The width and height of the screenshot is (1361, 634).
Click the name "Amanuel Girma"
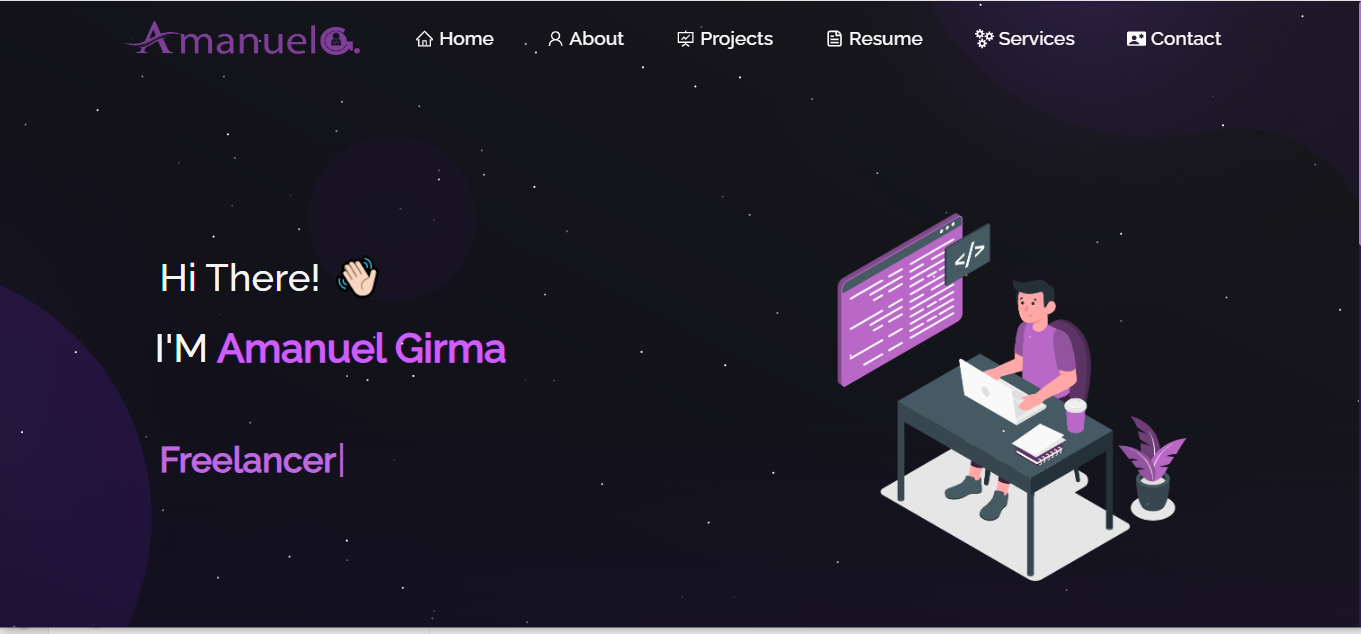(x=361, y=349)
